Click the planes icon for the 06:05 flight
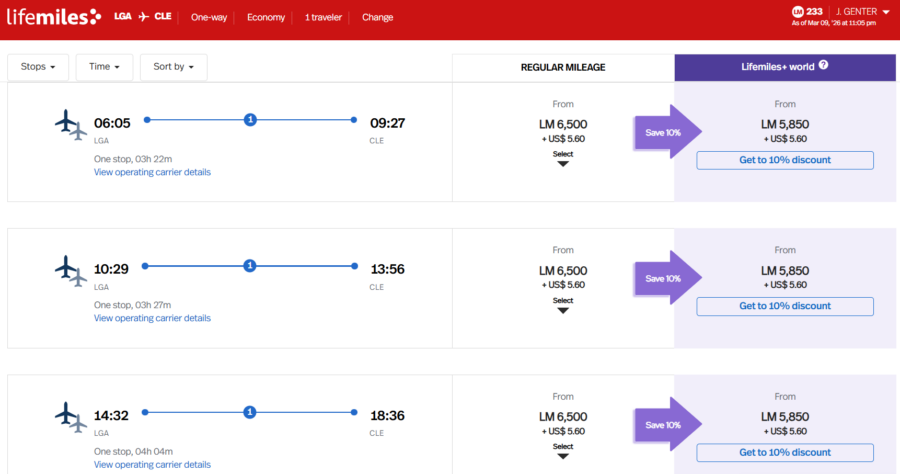 [x=71, y=124]
